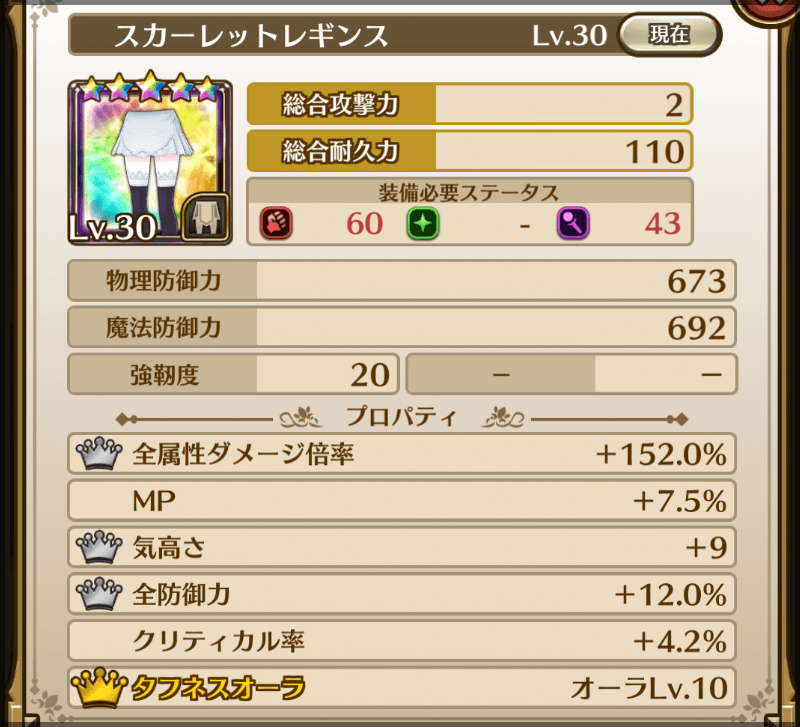Image resolution: width=800 pixels, height=727 pixels.
Task: Open the MP +7.5% property row
Action: click(x=402, y=500)
